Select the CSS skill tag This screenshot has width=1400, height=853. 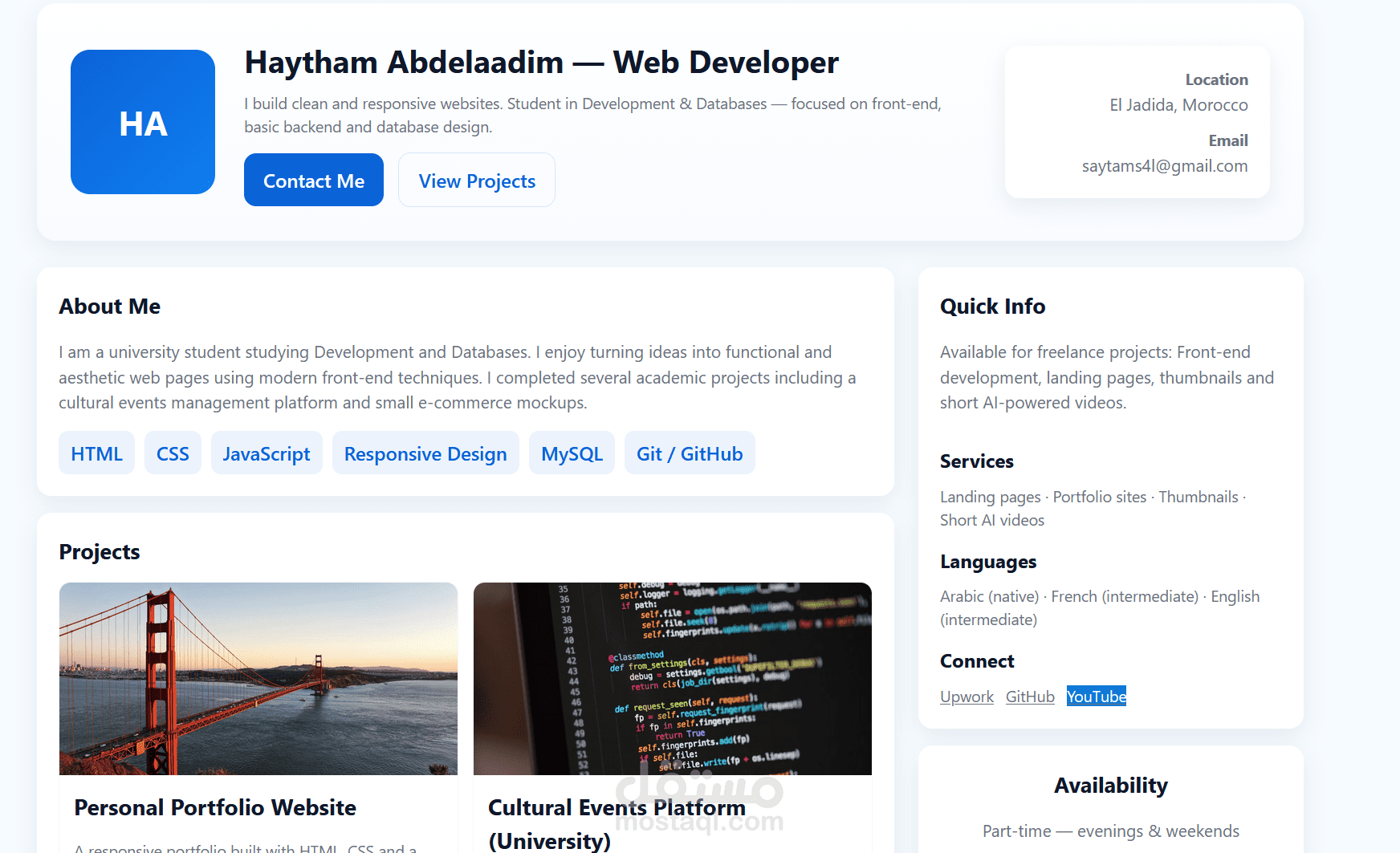pos(173,453)
